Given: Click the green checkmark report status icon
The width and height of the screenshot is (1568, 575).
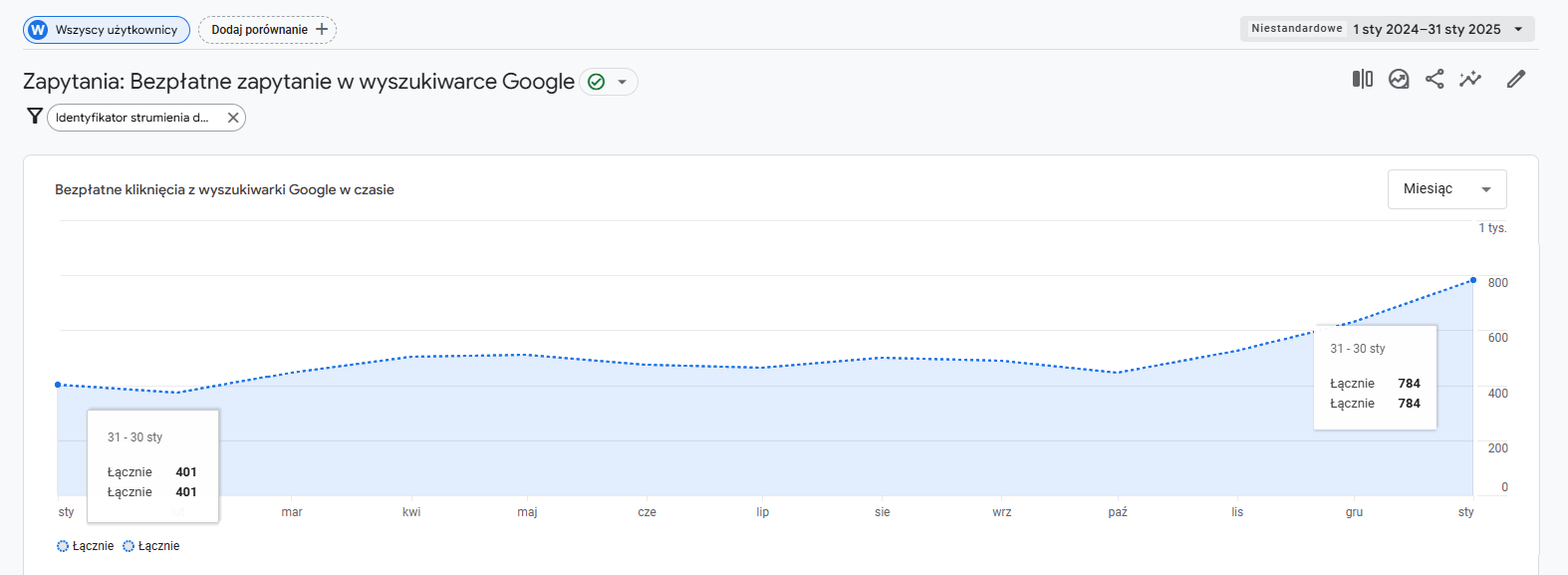Looking at the screenshot, I should tap(597, 82).
